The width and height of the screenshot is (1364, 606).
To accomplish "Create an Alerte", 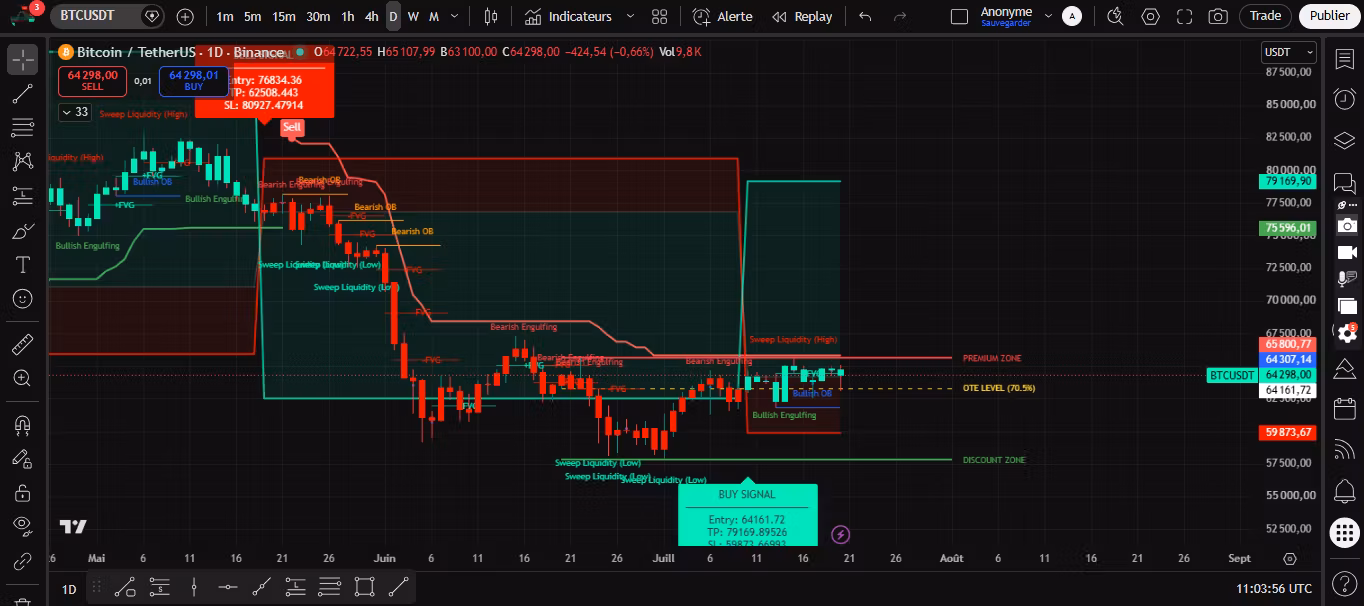I will coord(723,16).
